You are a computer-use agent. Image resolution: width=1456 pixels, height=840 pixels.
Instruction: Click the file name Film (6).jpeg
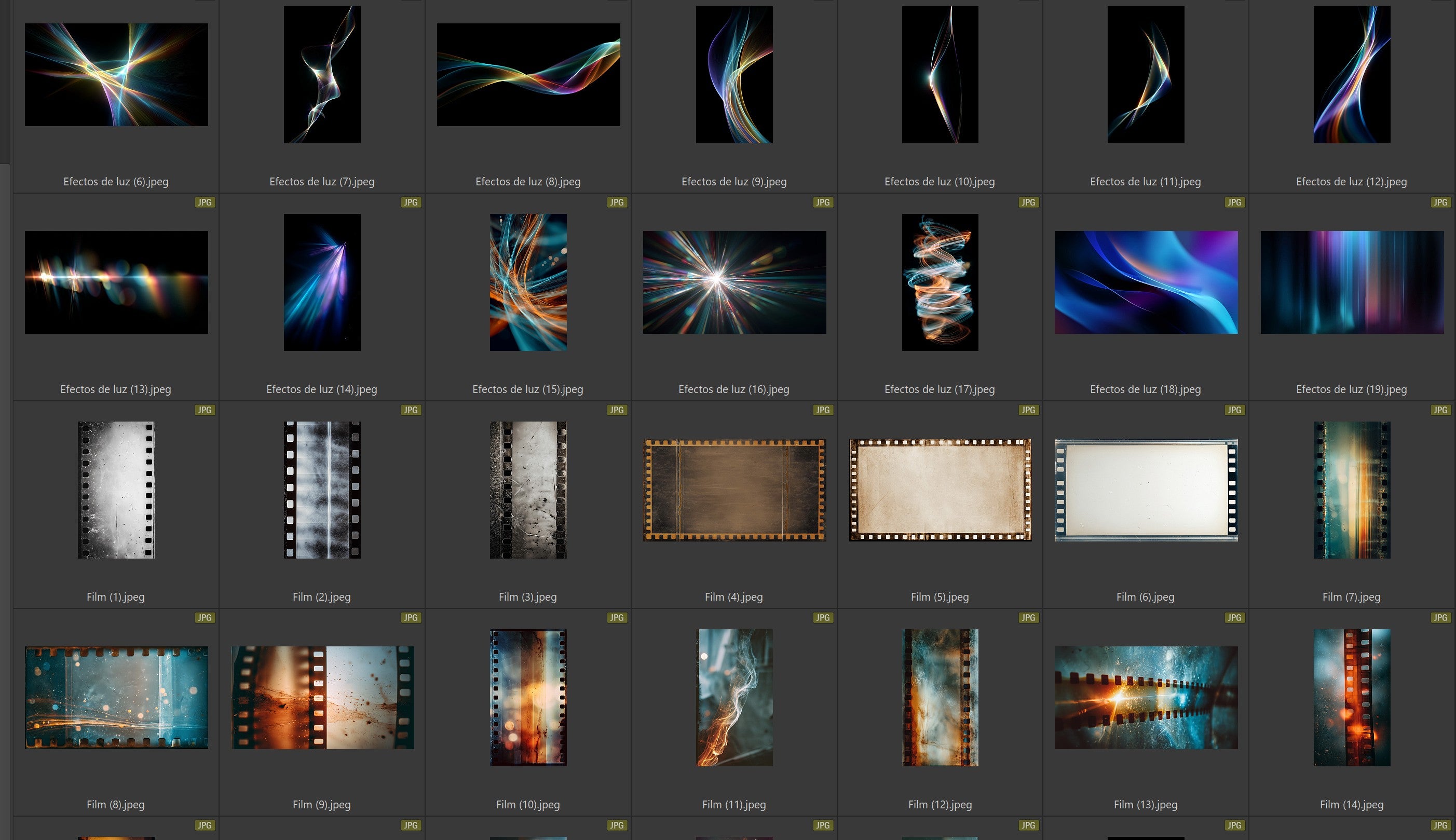(x=1146, y=597)
